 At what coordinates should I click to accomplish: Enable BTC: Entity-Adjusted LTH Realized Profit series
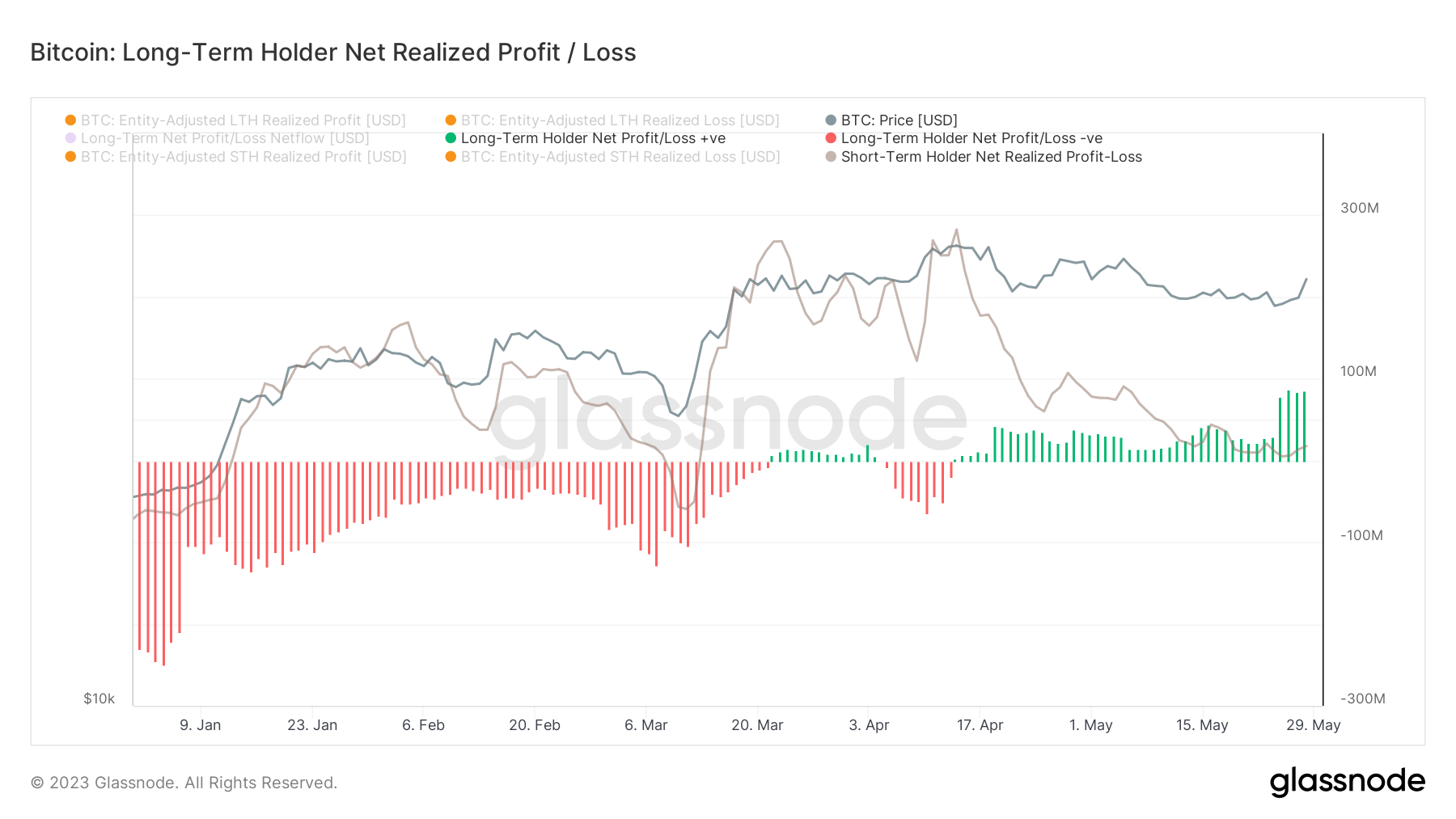(x=235, y=120)
